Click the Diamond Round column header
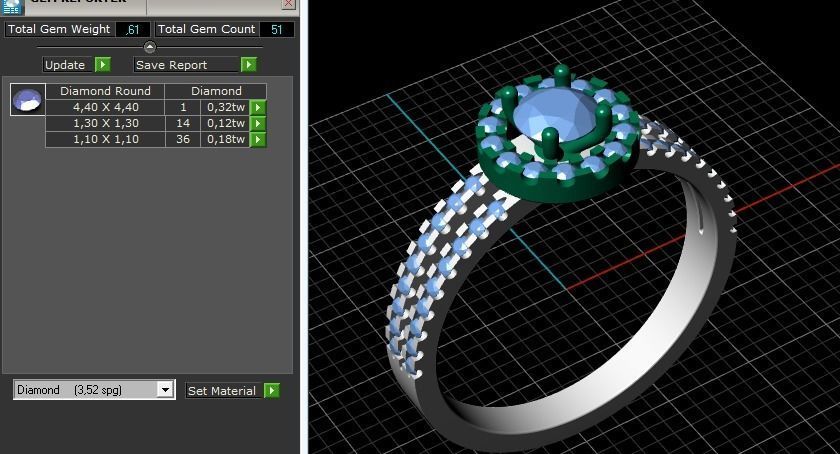This screenshot has width=840, height=454. 106,91
